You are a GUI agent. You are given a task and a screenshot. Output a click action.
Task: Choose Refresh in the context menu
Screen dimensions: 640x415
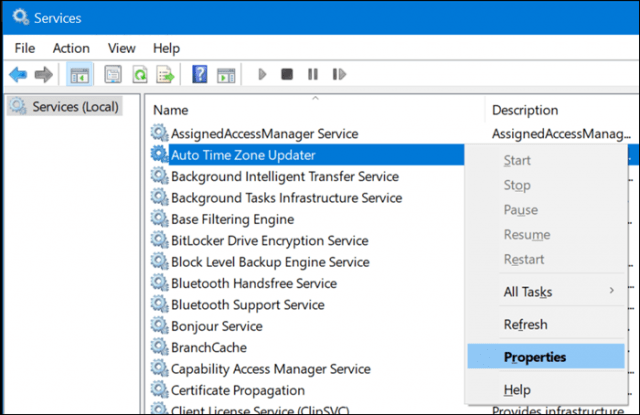tap(525, 324)
